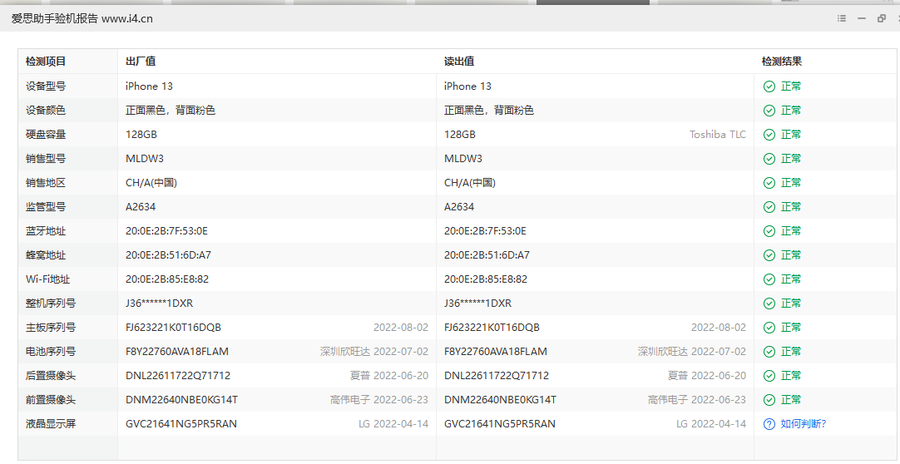Select the 监管型号 row label
Screen dimensions: 900x464
click(x=45, y=207)
